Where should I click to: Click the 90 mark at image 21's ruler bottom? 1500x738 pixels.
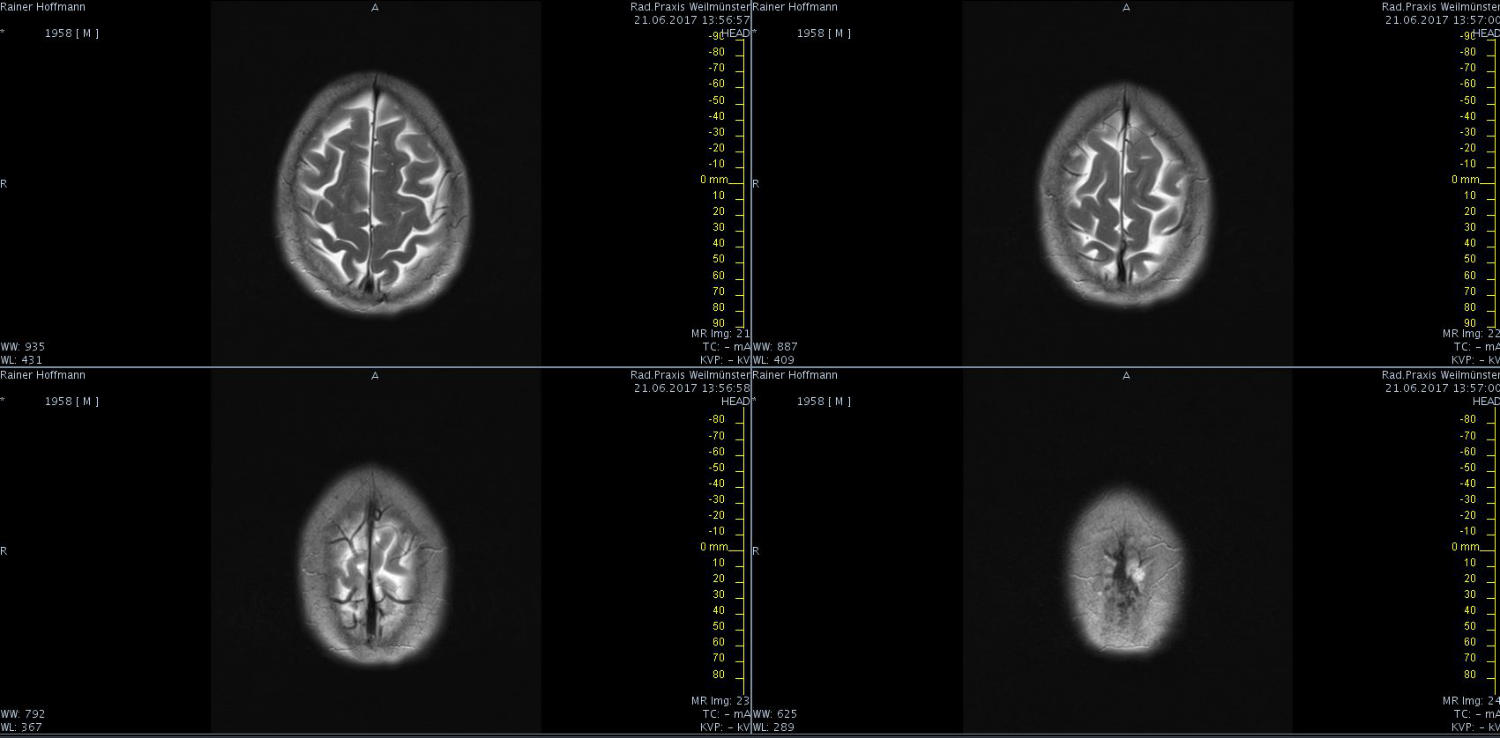pos(717,324)
